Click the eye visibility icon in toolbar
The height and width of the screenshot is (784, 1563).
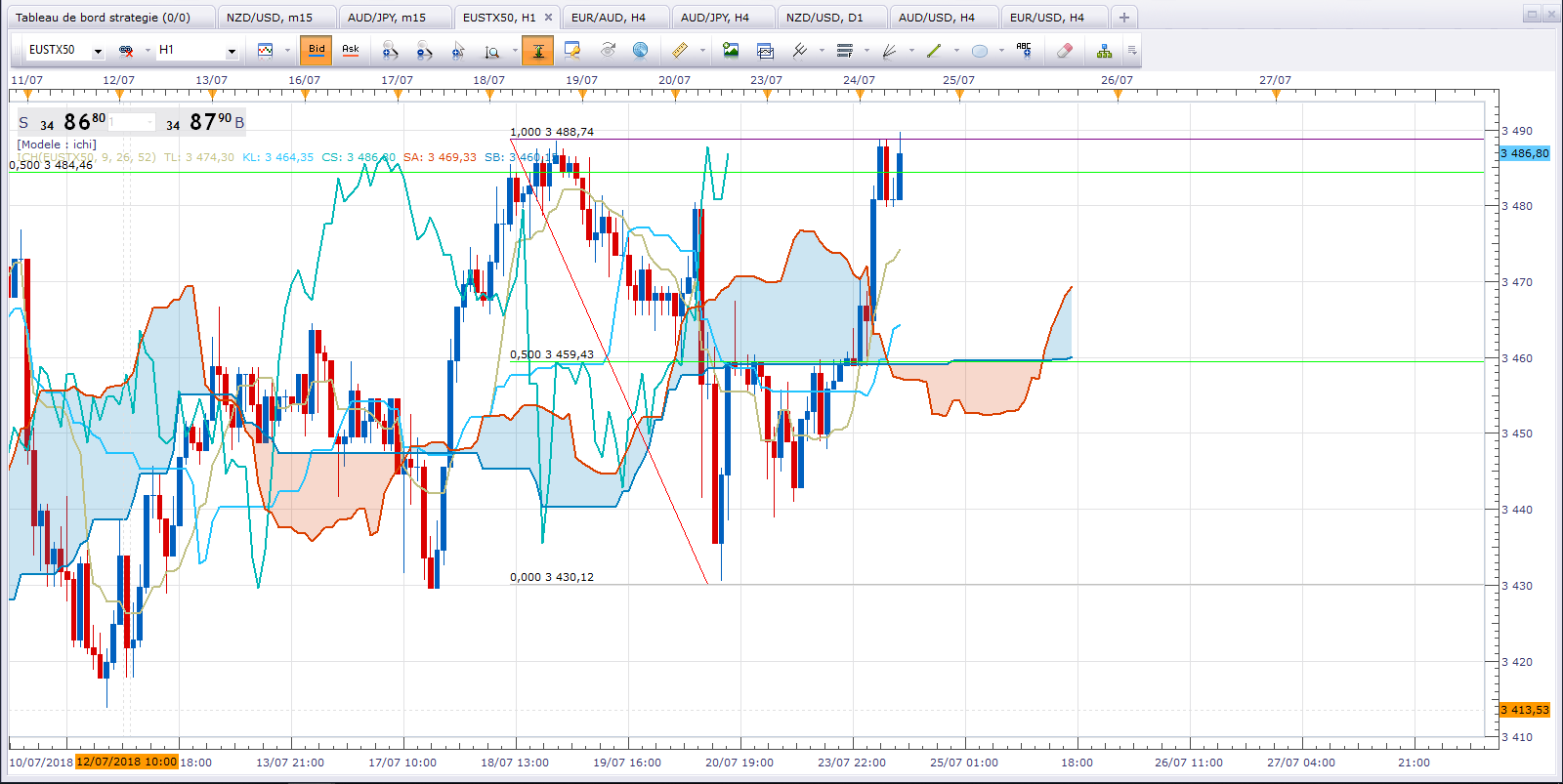[x=607, y=51]
